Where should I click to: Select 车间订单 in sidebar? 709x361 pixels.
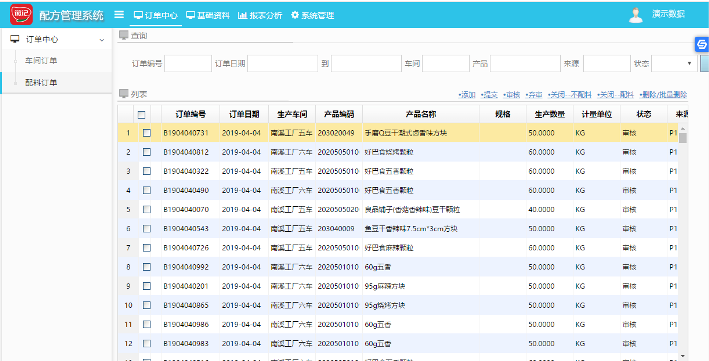(41, 61)
